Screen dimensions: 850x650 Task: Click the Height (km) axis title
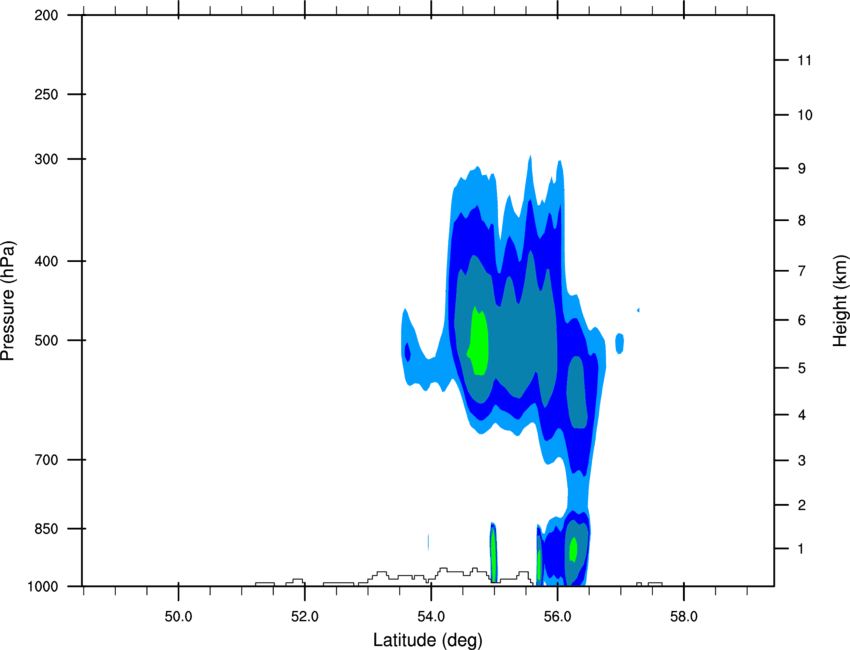coord(840,300)
